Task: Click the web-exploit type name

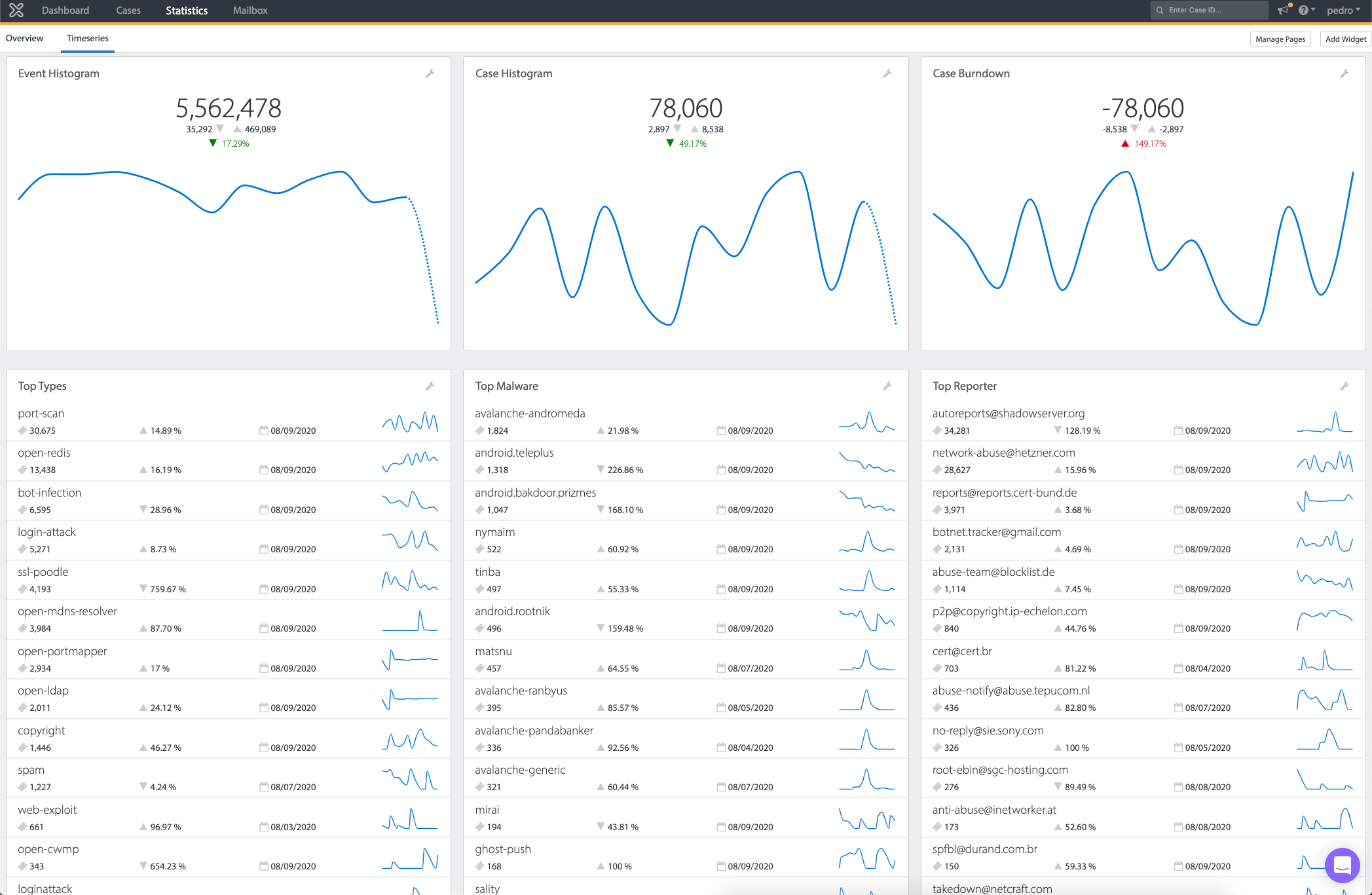Action: [47, 810]
